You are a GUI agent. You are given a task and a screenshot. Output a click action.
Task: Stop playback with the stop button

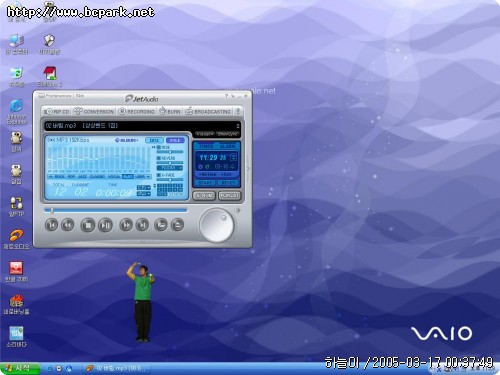coord(88,225)
